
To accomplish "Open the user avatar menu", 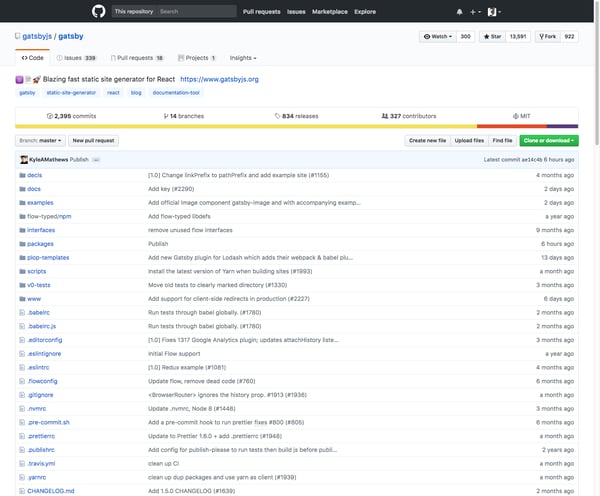I will click(494, 12).
